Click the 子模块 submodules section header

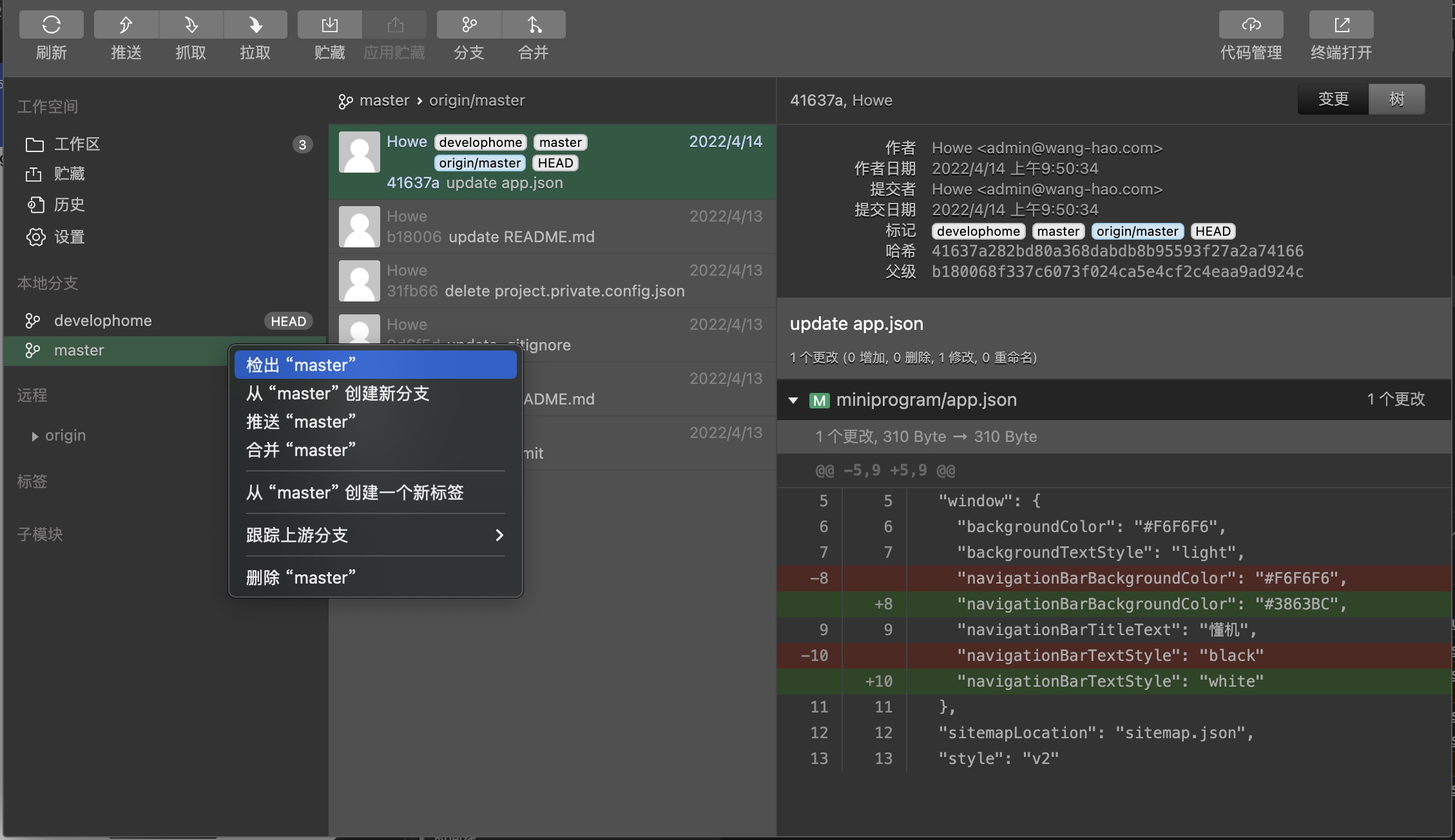coord(40,534)
